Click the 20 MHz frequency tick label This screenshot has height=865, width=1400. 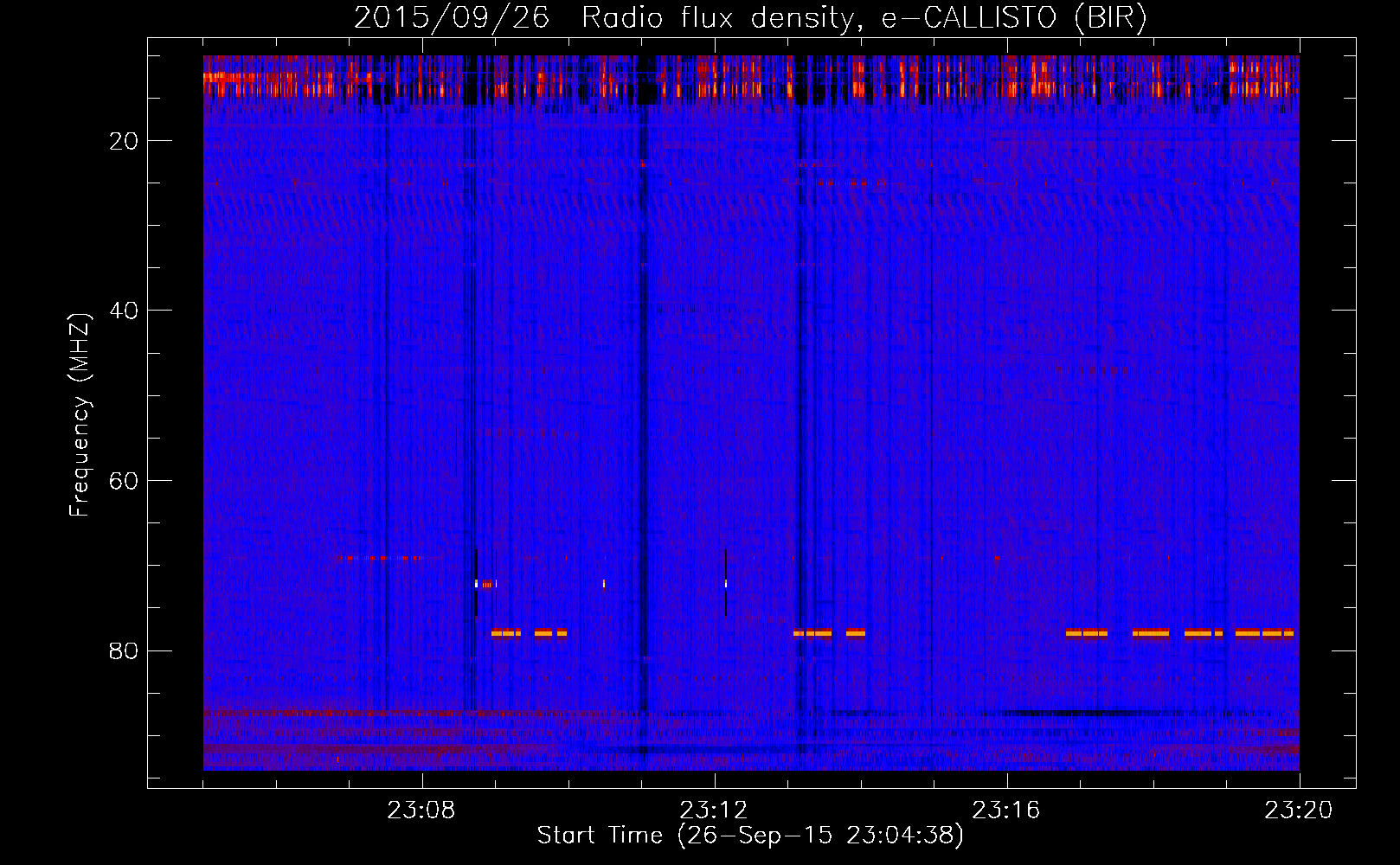(x=125, y=141)
